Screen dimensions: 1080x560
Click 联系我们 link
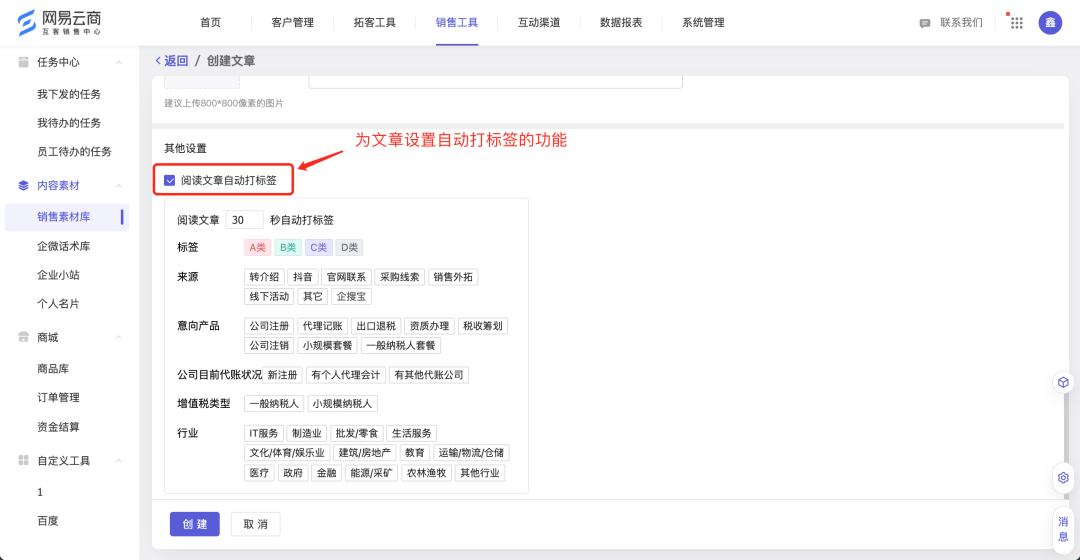(961, 23)
